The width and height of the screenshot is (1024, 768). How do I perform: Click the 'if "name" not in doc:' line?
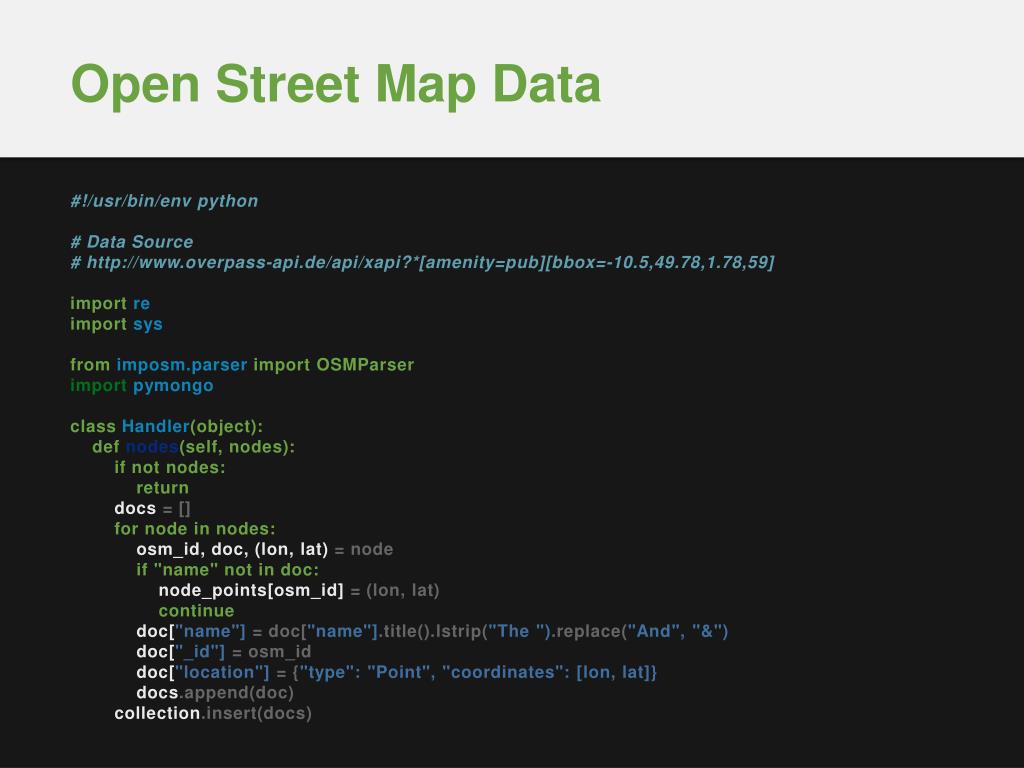click(x=227, y=569)
